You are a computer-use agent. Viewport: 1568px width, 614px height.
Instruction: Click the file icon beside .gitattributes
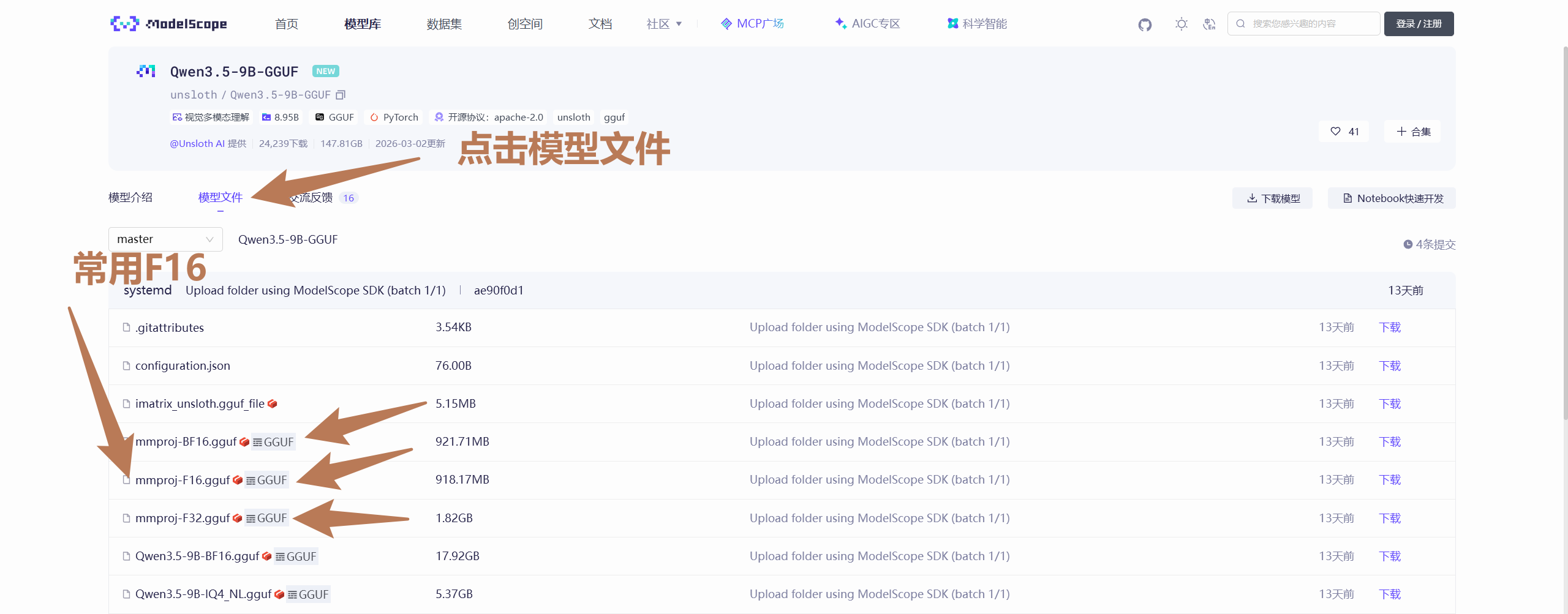(x=126, y=328)
